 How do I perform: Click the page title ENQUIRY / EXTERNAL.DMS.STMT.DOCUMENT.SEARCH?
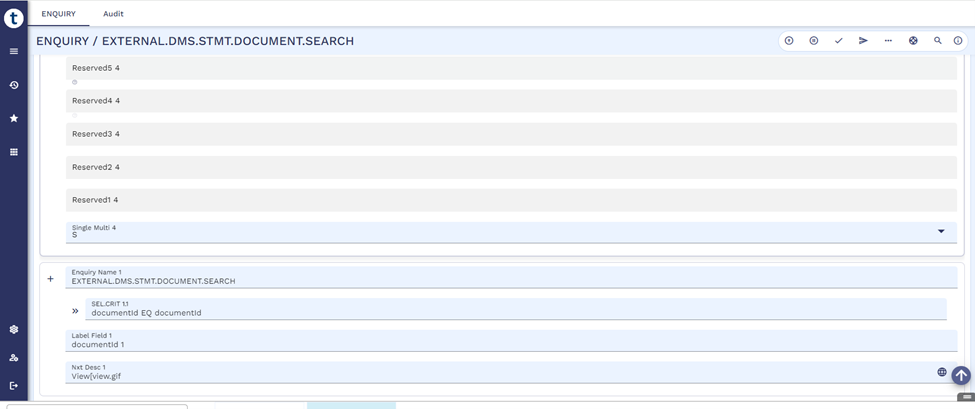[x=195, y=41]
